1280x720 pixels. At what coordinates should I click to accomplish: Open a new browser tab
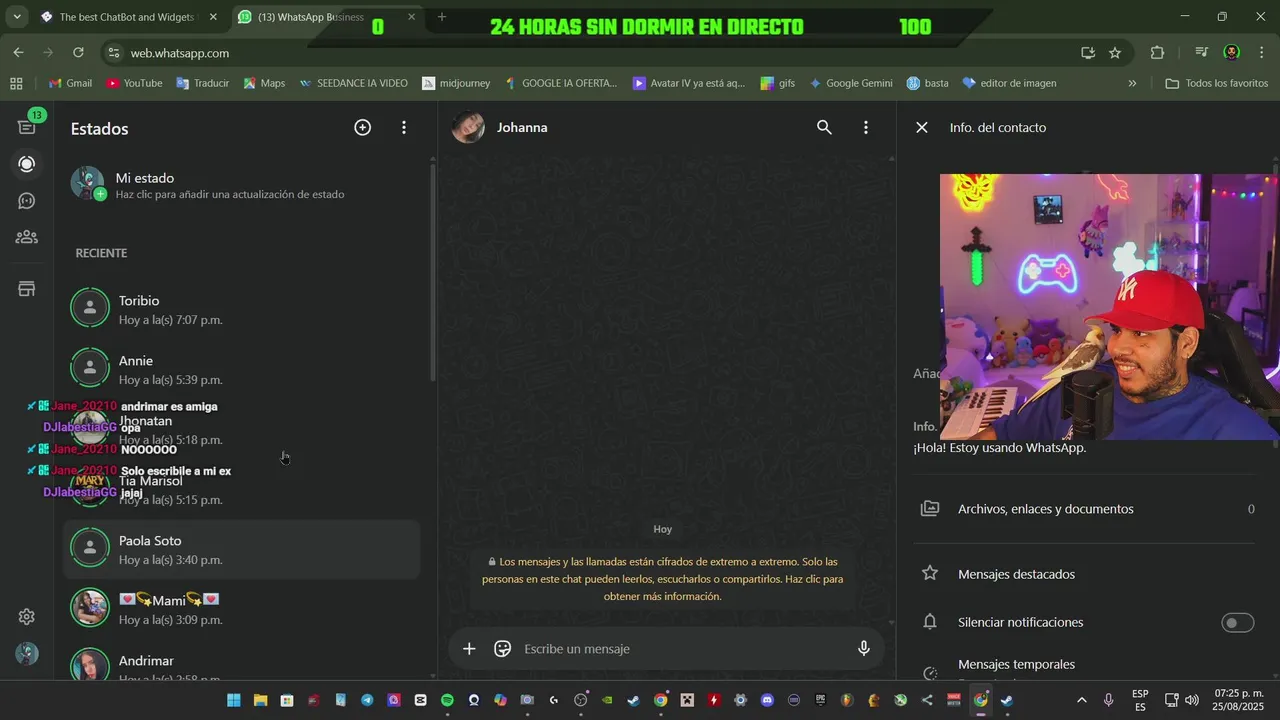pyautogui.click(x=442, y=17)
